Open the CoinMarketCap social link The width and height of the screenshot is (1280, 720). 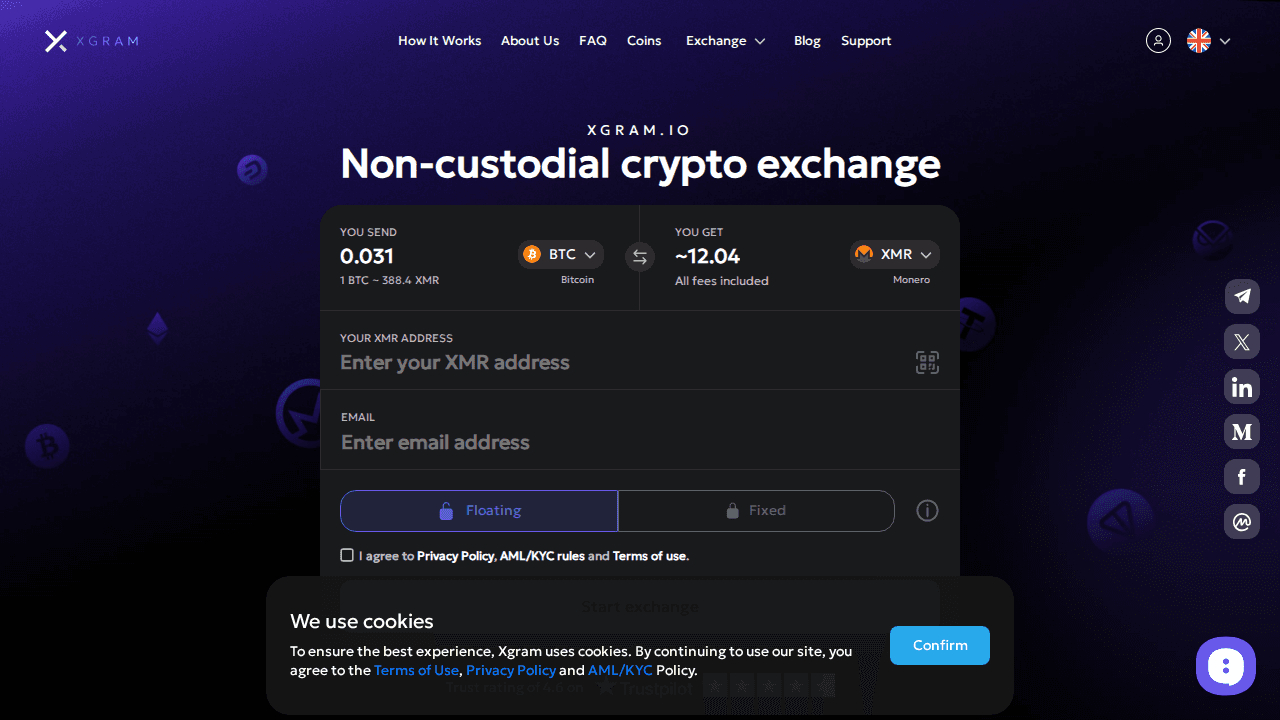pos(1242,522)
